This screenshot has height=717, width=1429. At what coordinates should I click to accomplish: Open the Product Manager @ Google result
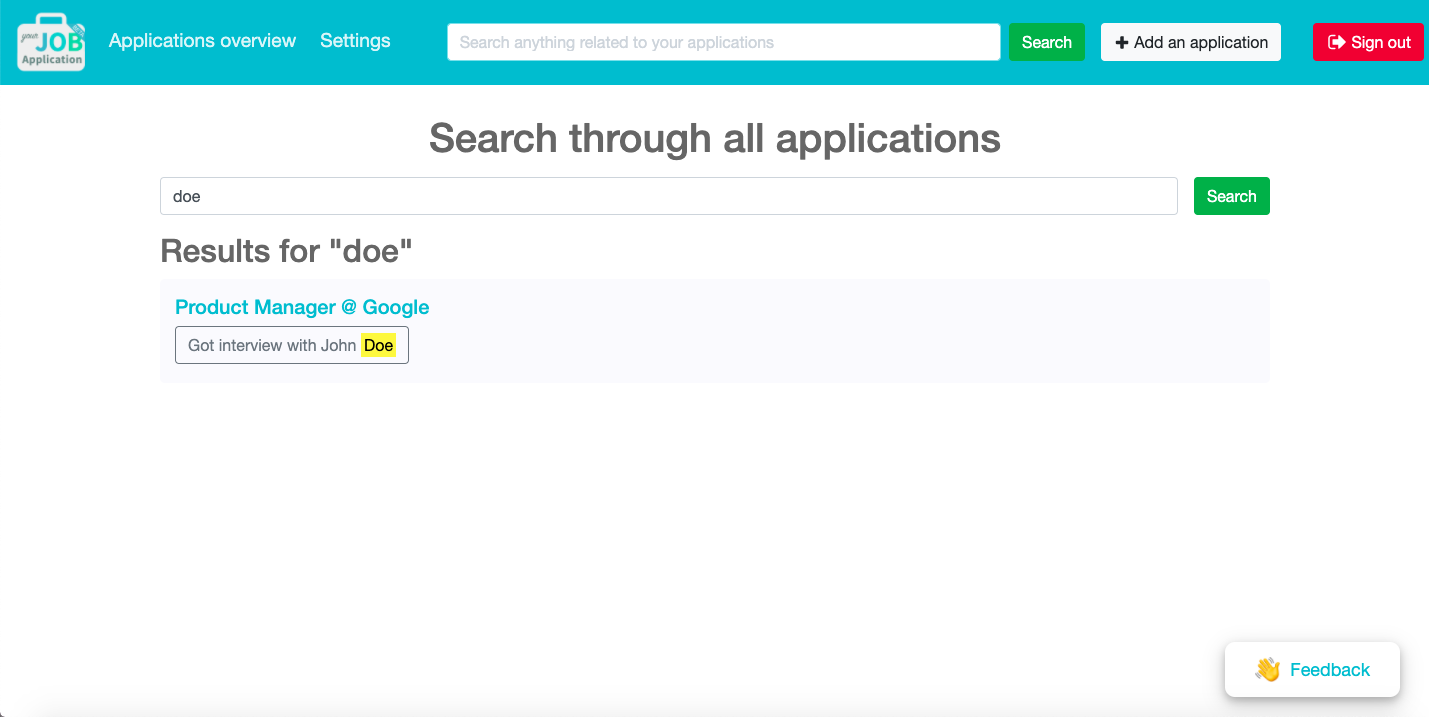302,307
